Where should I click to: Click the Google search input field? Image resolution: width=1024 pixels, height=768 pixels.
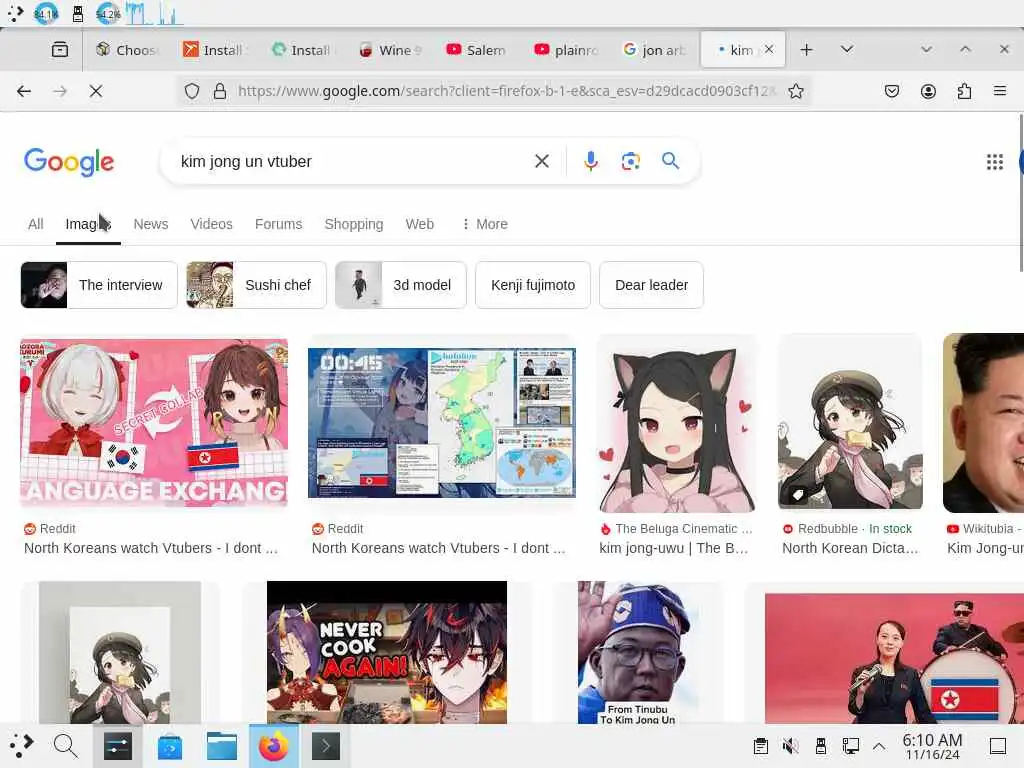coord(353,161)
